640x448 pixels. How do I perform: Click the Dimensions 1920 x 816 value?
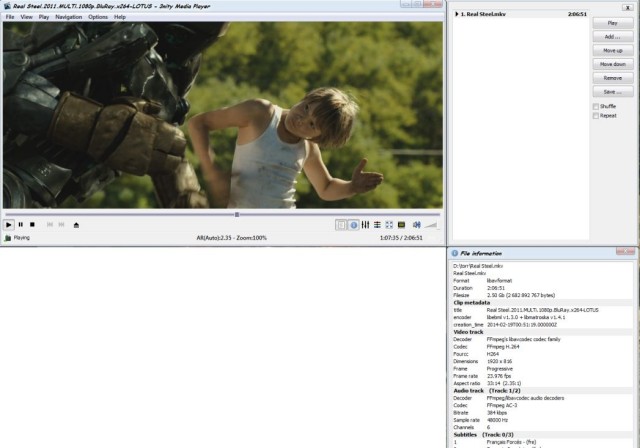coord(499,362)
